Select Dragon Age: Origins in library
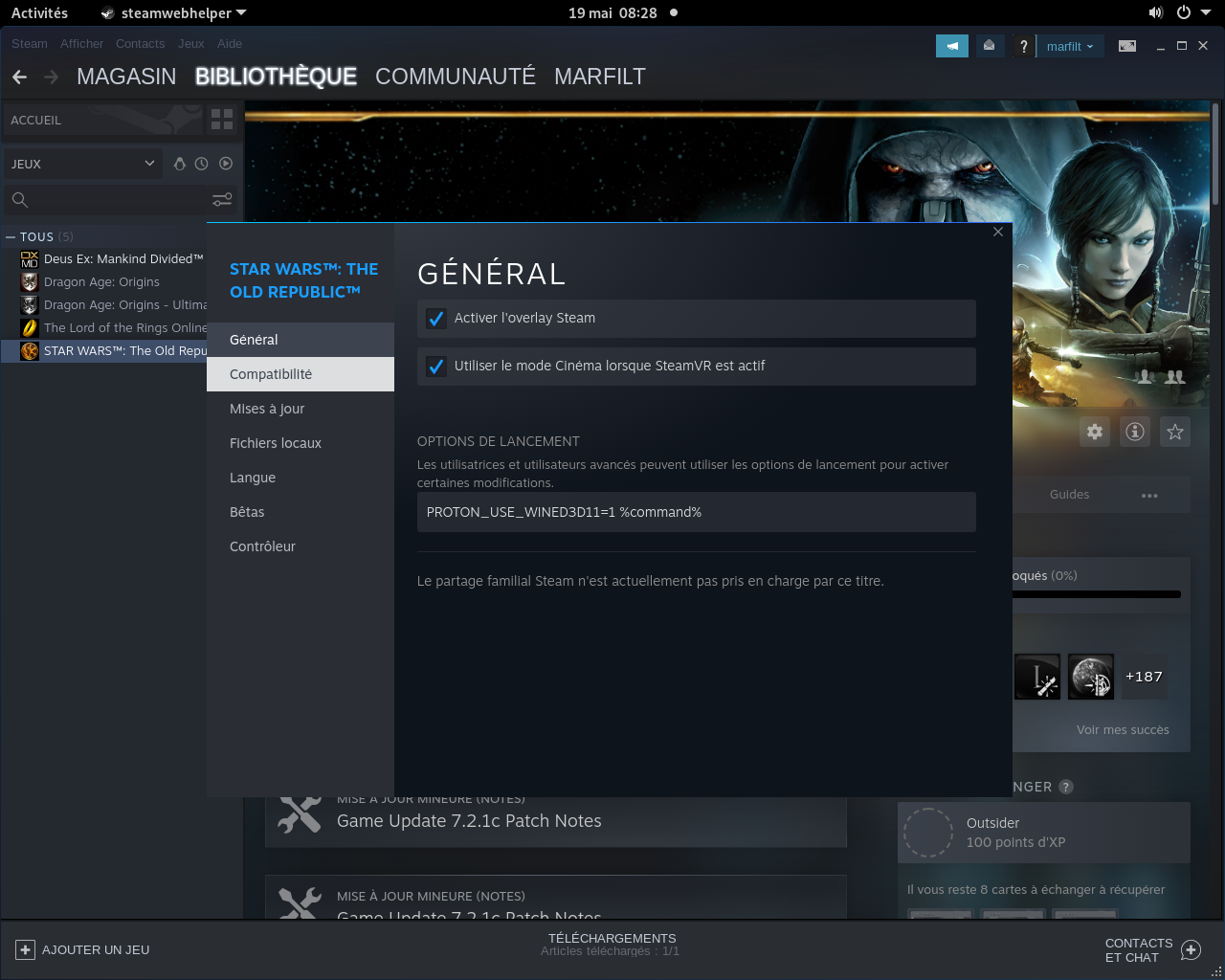 [101, 282]
